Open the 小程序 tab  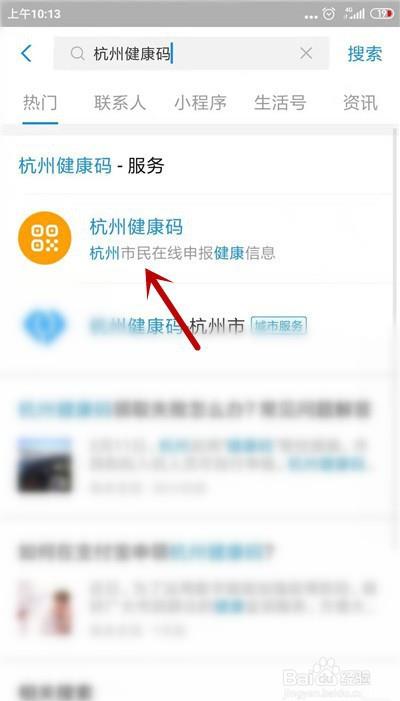tap(200, 103)
